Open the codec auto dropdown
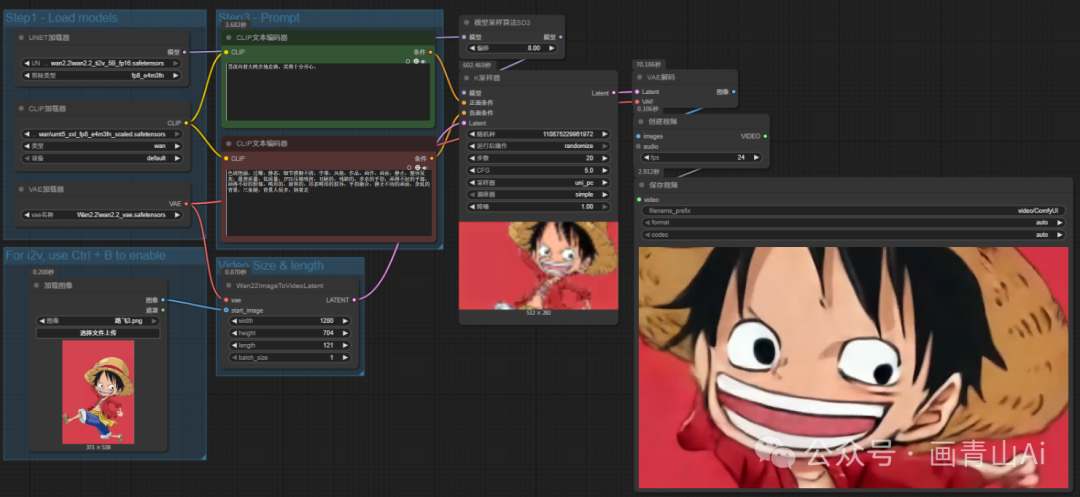1080x497 pixels. click(x=853, y=235)
